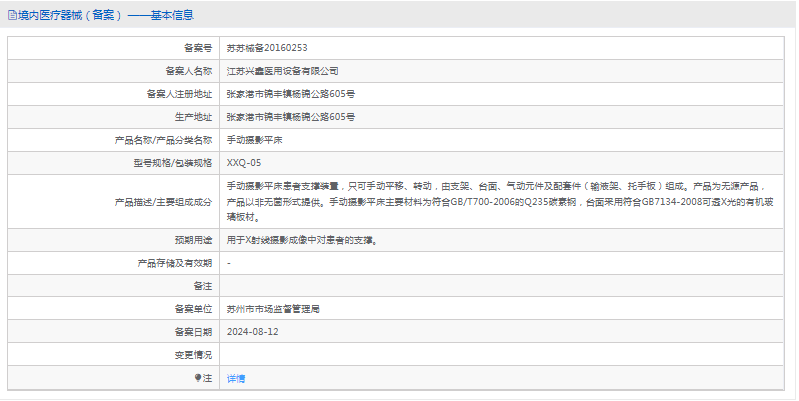This screenshot has width=799, height=401.
Task: Select the model spec XXQ-05
Action: point(244,163)
